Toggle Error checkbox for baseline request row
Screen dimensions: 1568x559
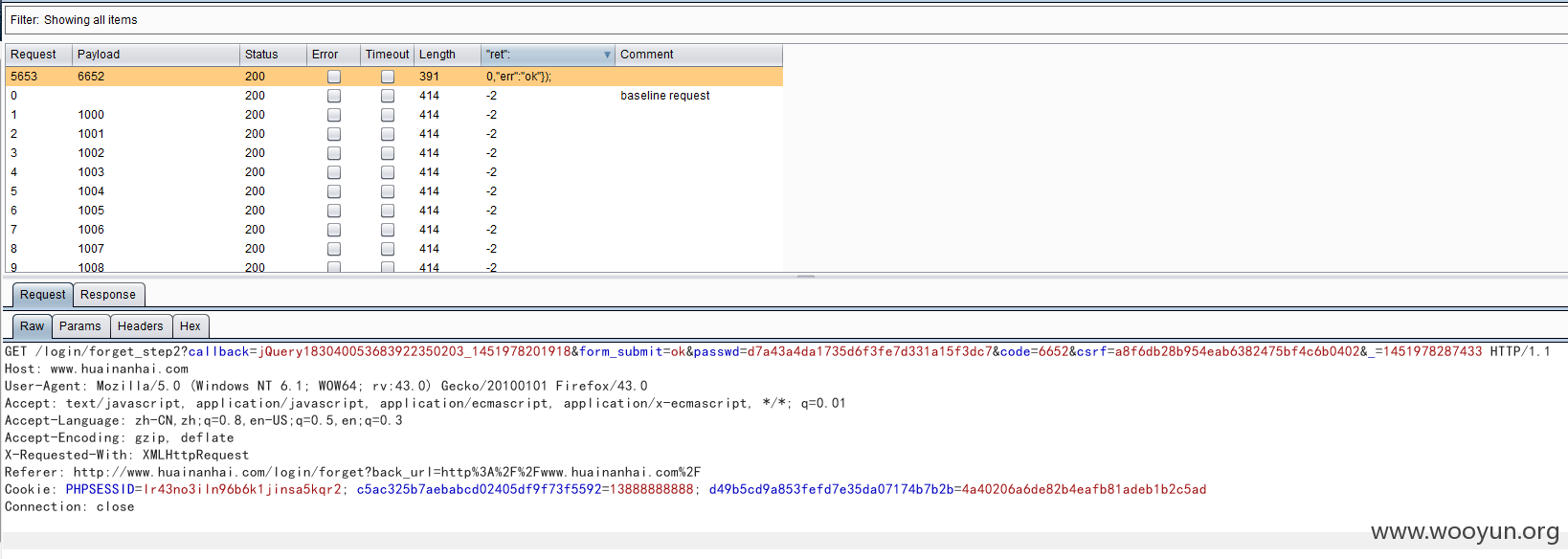[334, 96]
